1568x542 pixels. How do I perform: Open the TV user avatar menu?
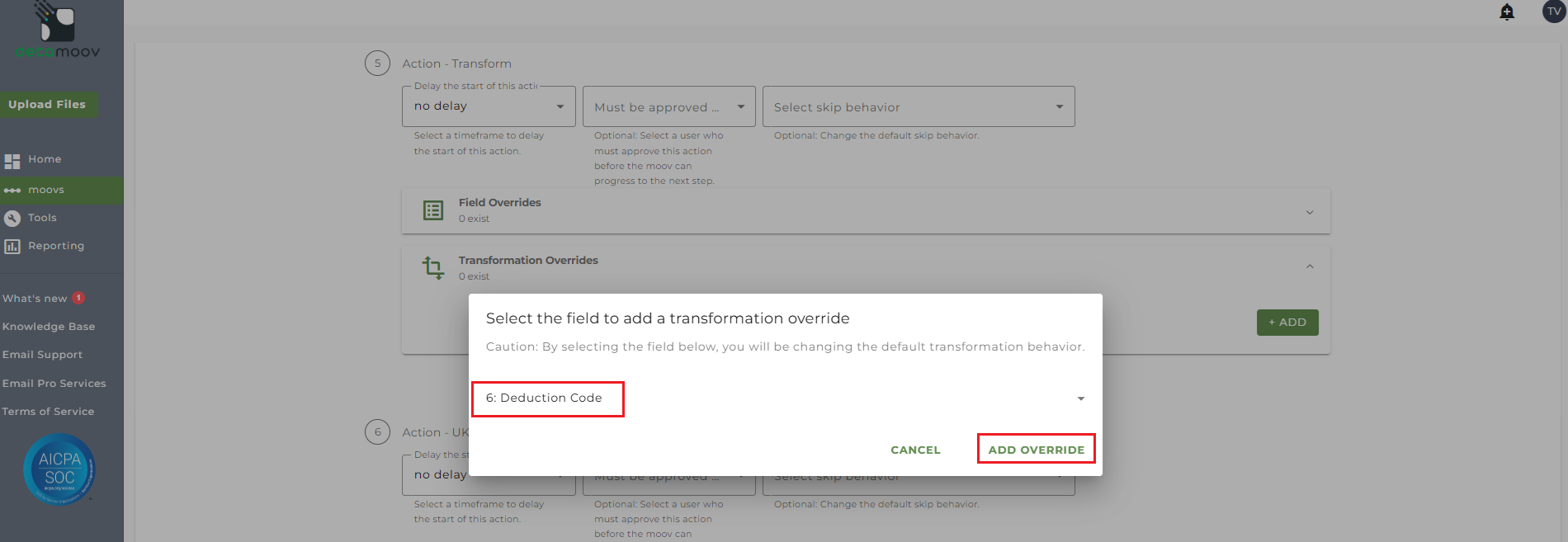click(x=1554, y=12)
